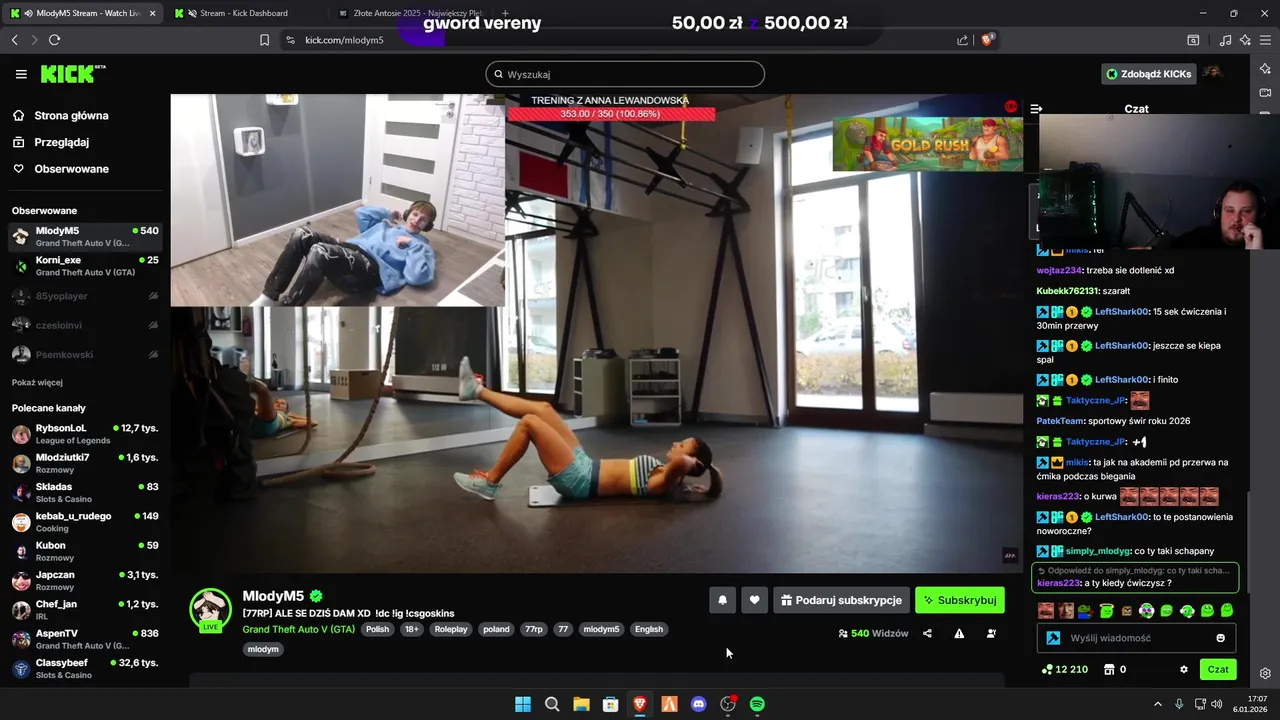Viewport: 1280px width, 720px height.
Task: Collapse the chat panel arrow icon
Action: [x=1036, y=108]
